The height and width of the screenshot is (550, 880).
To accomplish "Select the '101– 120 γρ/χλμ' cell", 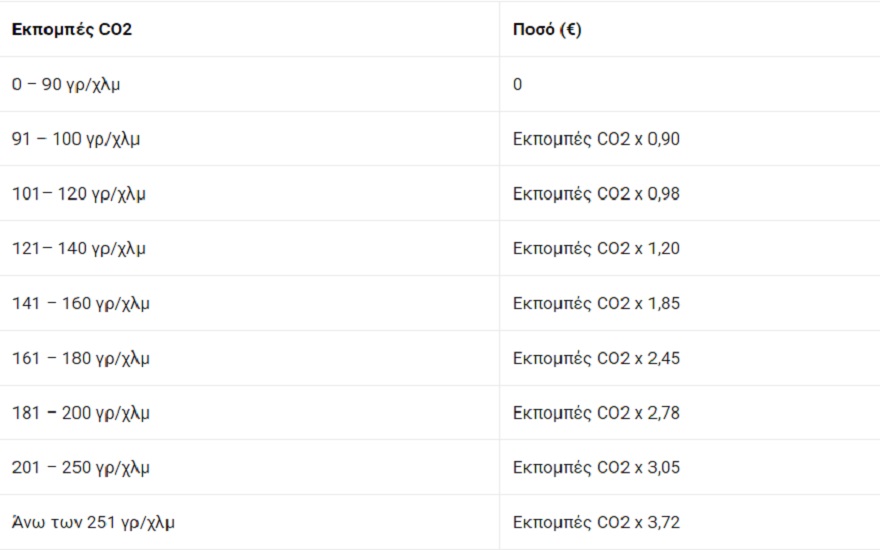I will pyautogui.click(x=79, y=194).
